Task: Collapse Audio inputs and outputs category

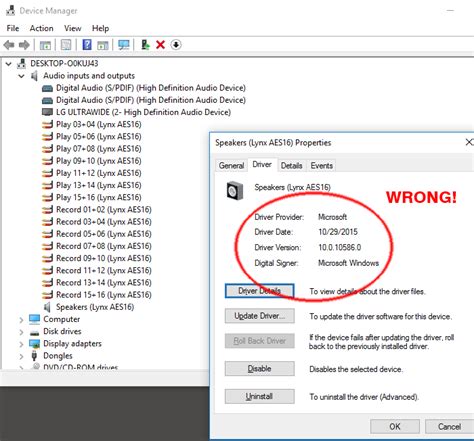Action: point(21,76)
